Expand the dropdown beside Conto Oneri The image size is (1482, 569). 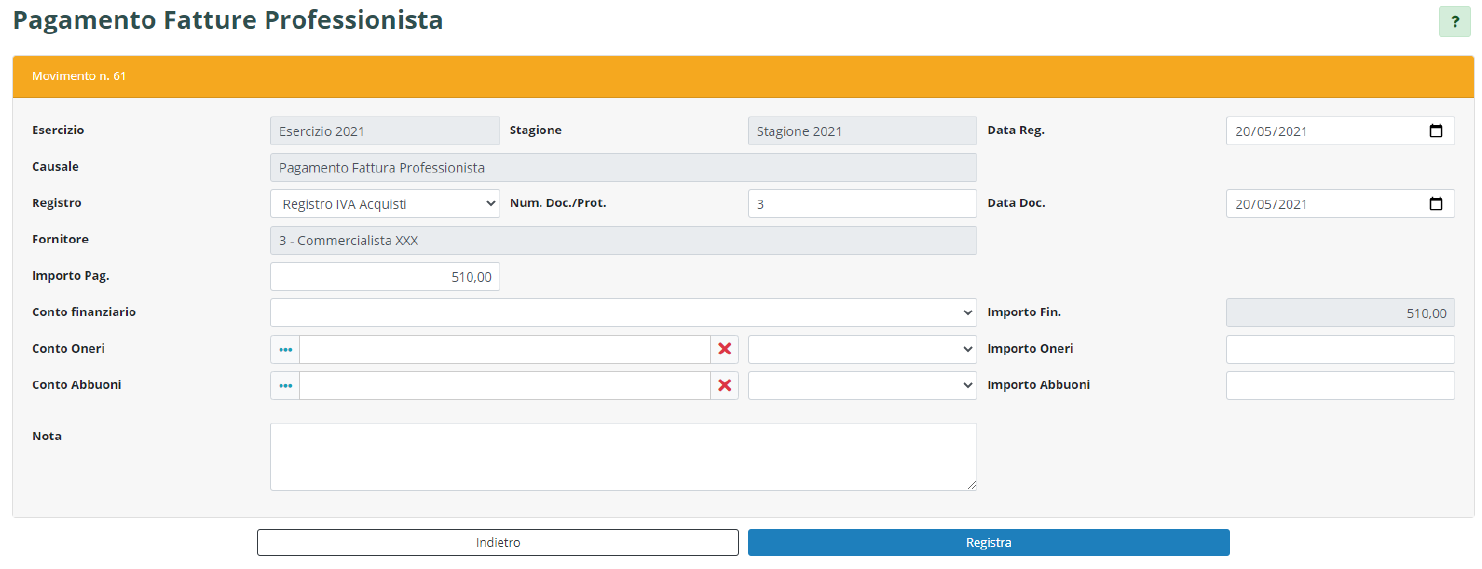(861, 349)
